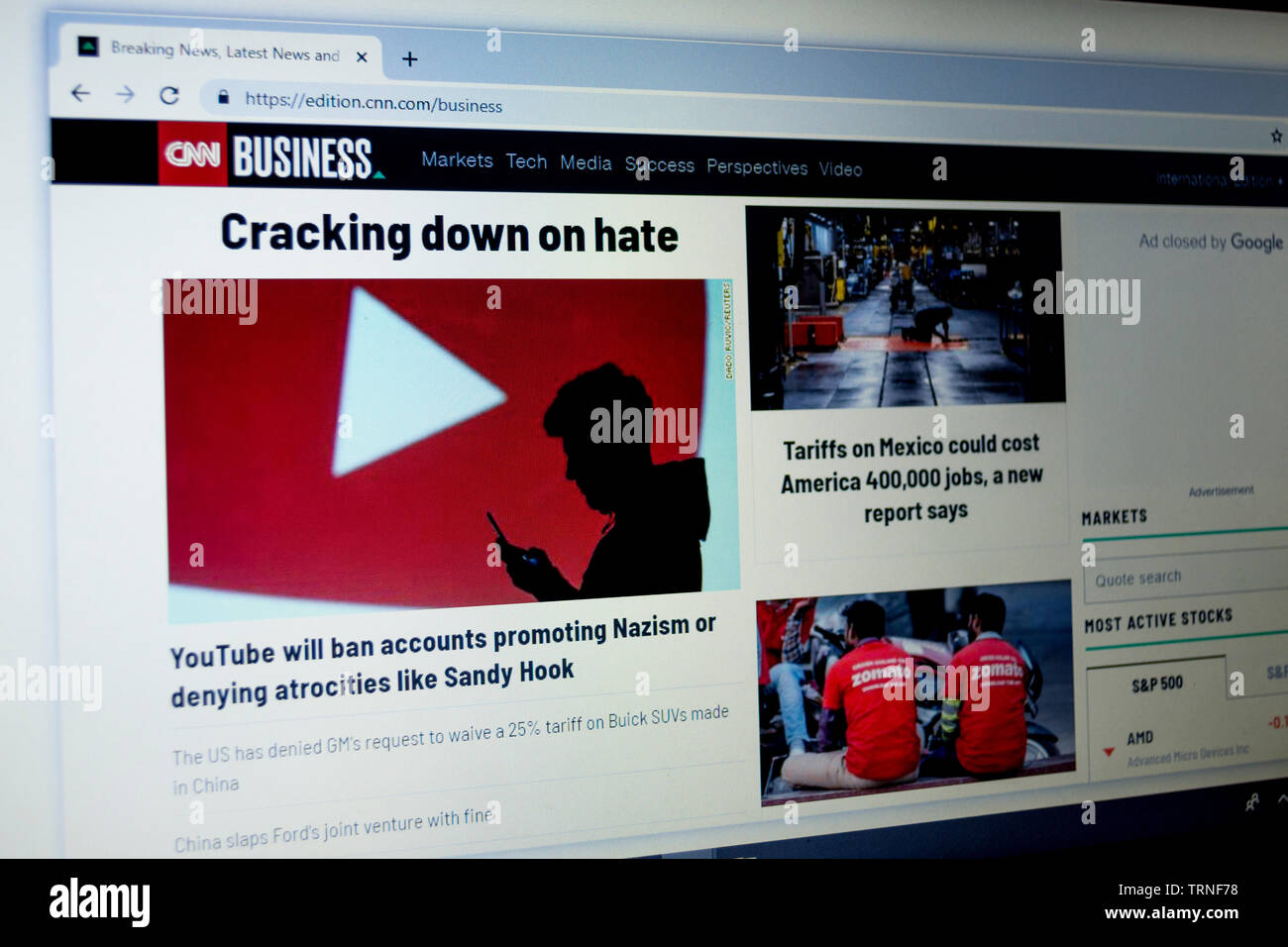
Task: Open the YouTube silhouette lead image
Action: pyautogui.click(x=451, y=448)
